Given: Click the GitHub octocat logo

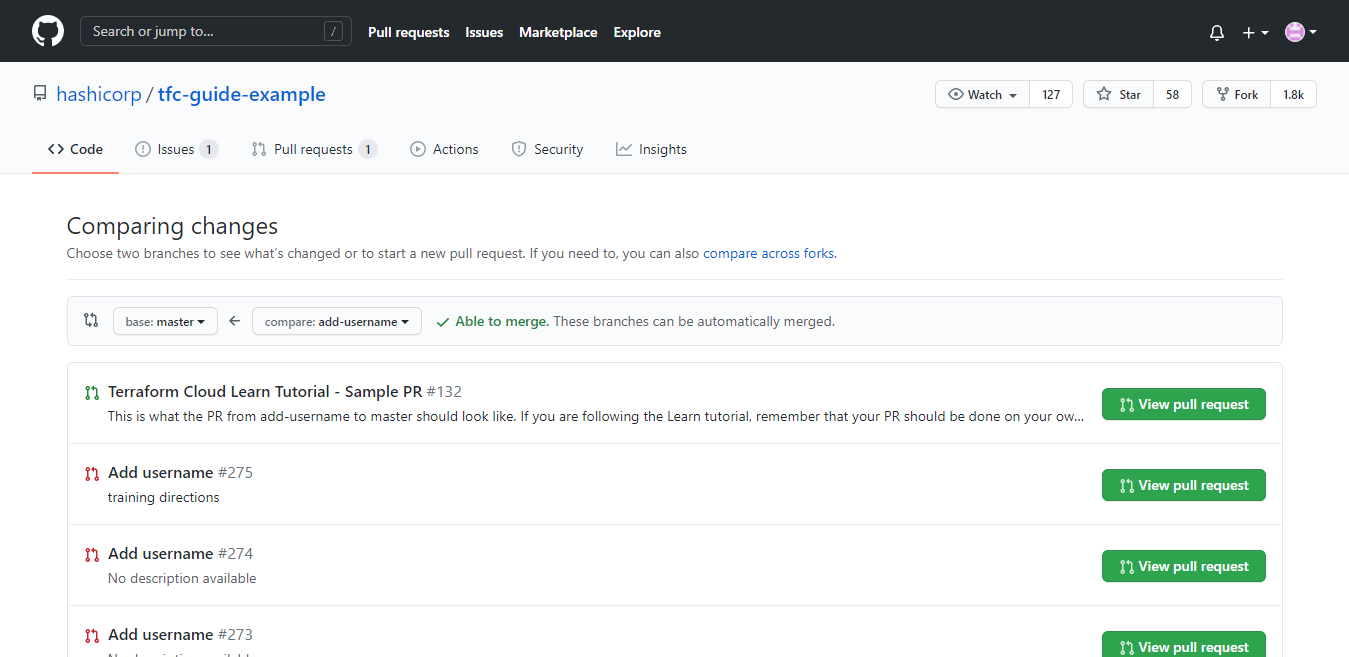Looking at the screenshot, I should click(x=47, y=31).
